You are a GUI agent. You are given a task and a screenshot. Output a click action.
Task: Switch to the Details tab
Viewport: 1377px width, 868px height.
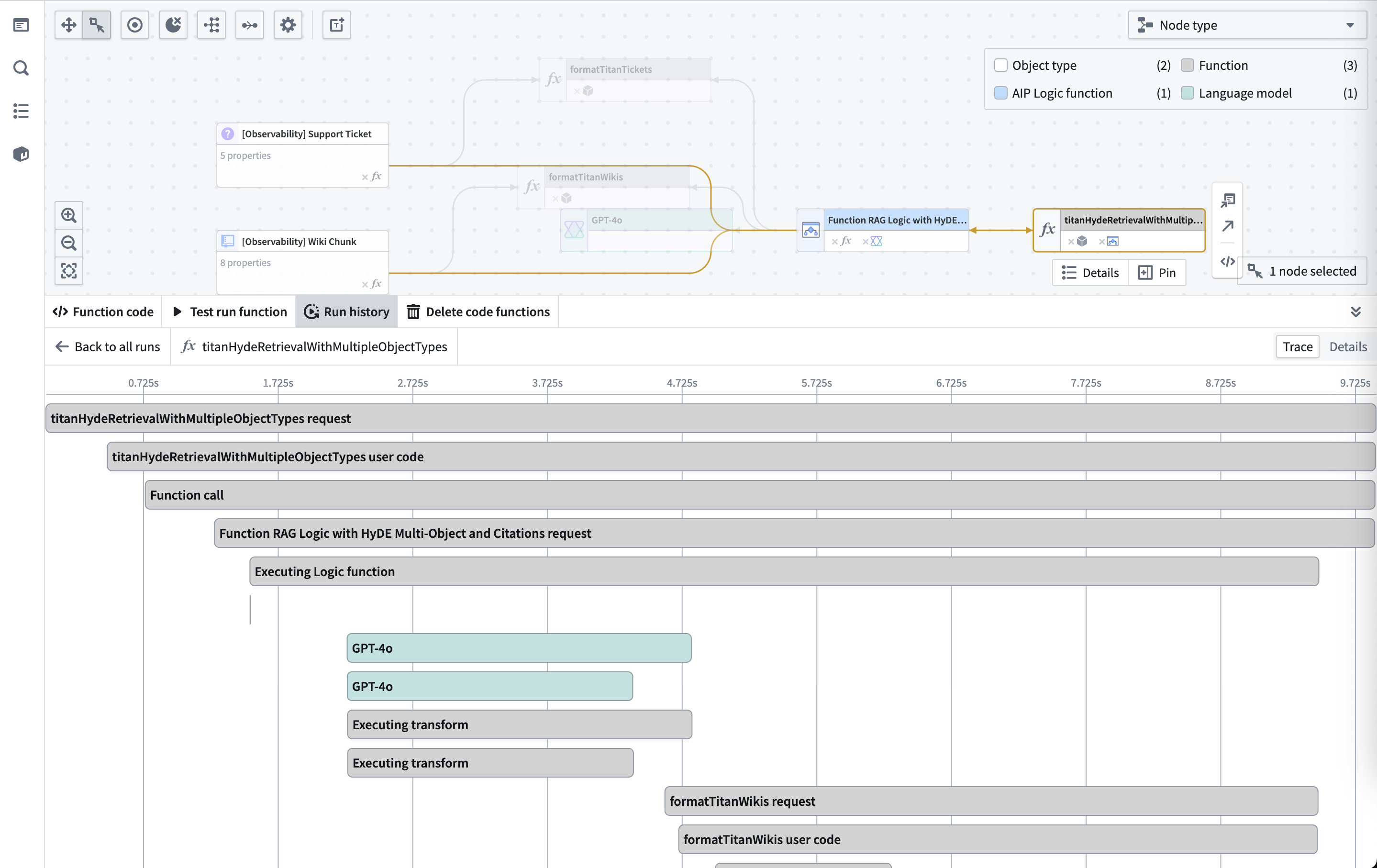pyautogui.click(x=1348, y=346)
